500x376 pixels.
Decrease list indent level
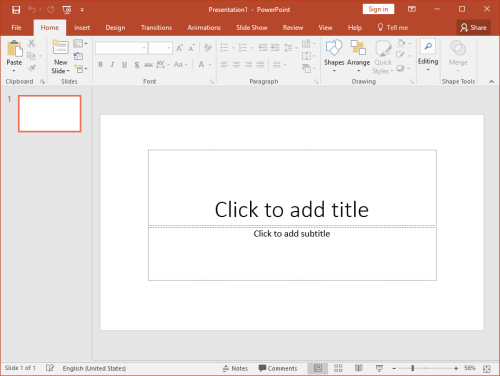pos(263,48)
